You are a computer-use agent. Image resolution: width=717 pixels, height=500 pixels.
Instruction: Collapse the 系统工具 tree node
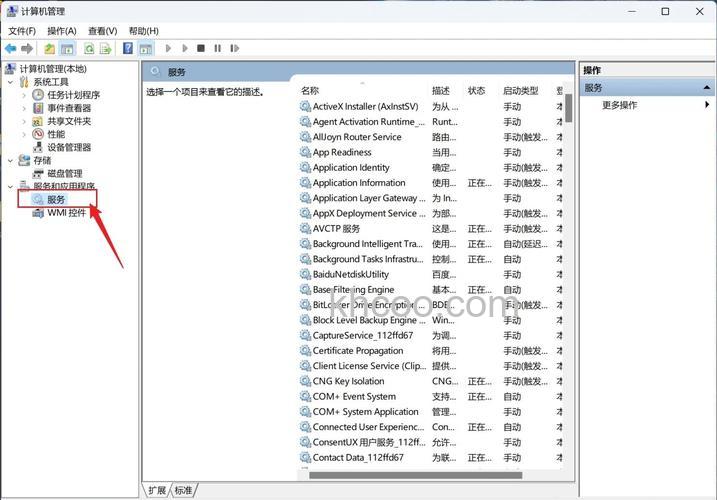pyautogui.click(x=11, y=82)
